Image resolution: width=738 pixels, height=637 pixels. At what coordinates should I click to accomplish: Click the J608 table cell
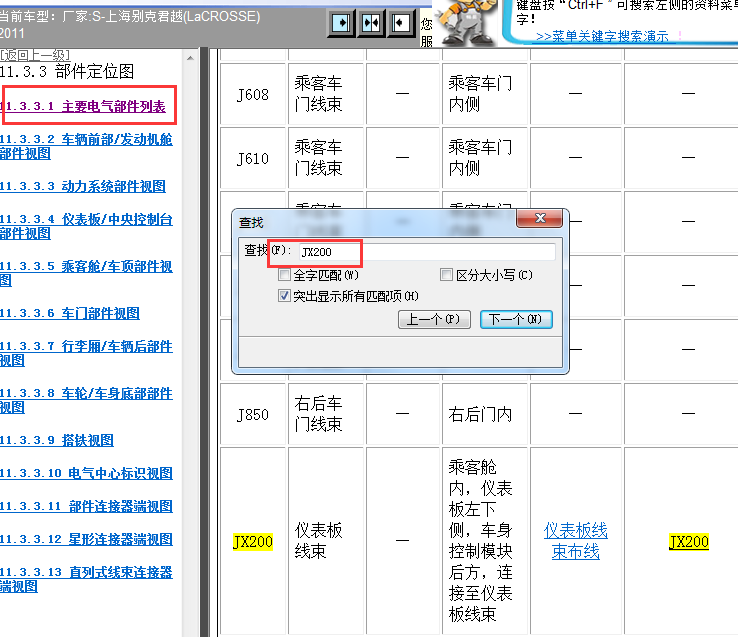[x=253, y=94]
